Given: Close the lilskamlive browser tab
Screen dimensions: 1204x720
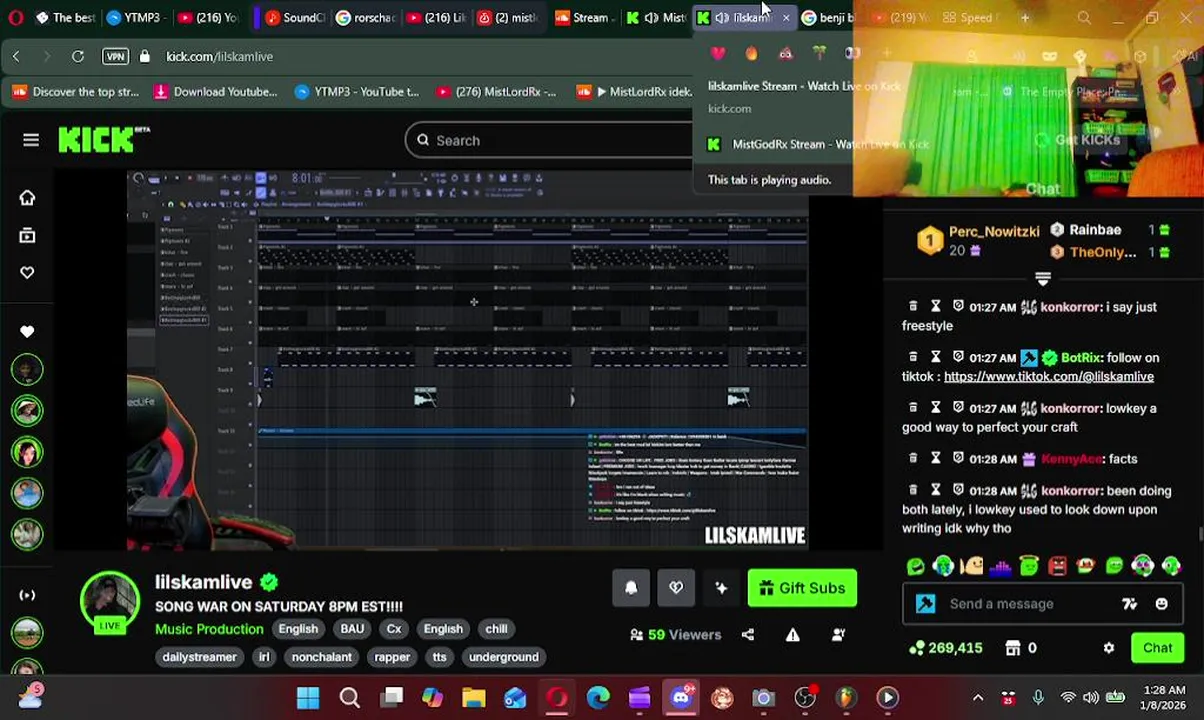Looking at the screenshot, I should coord(786,18).
